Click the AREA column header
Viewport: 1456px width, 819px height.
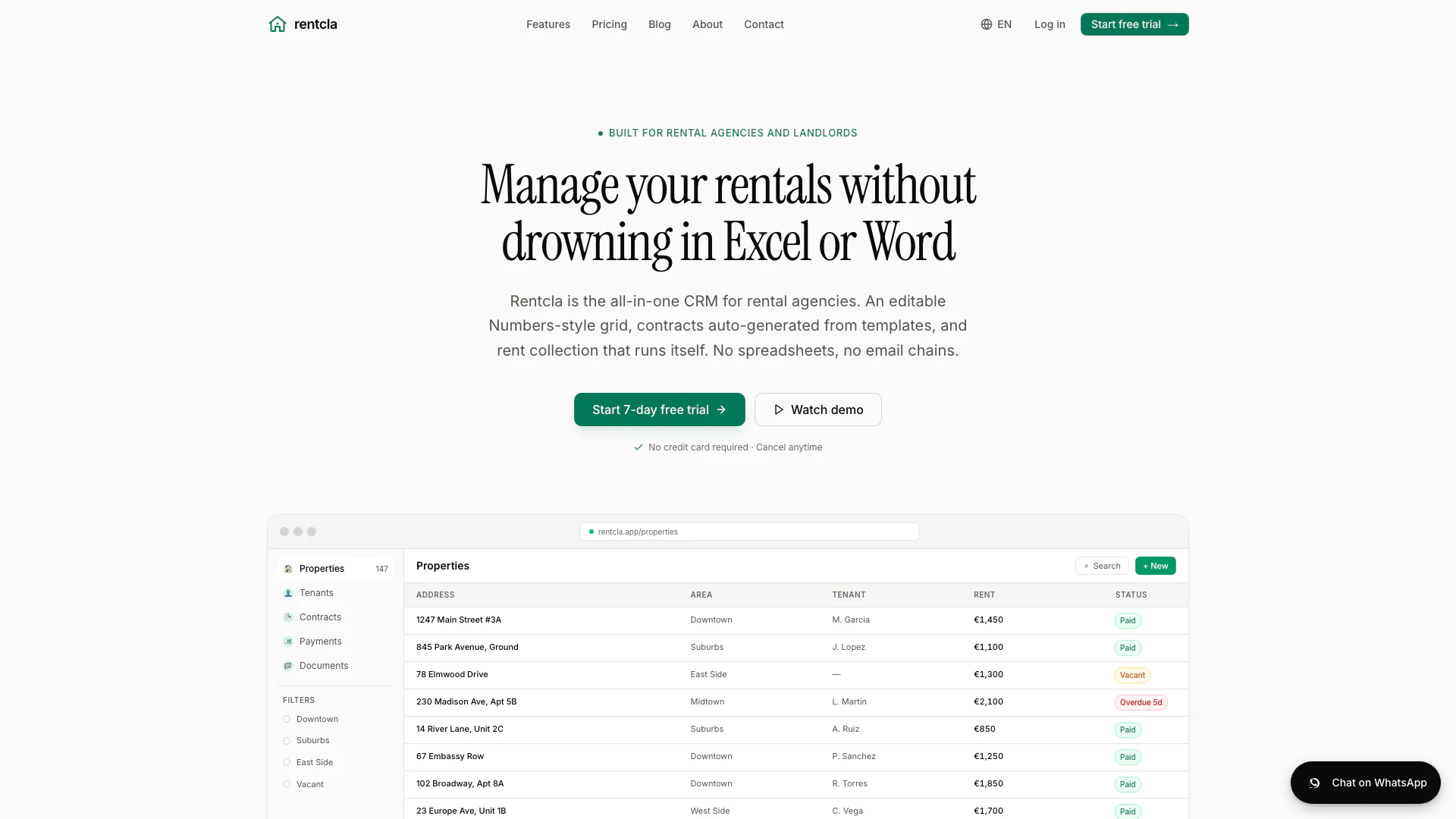(x=701, y=595)
